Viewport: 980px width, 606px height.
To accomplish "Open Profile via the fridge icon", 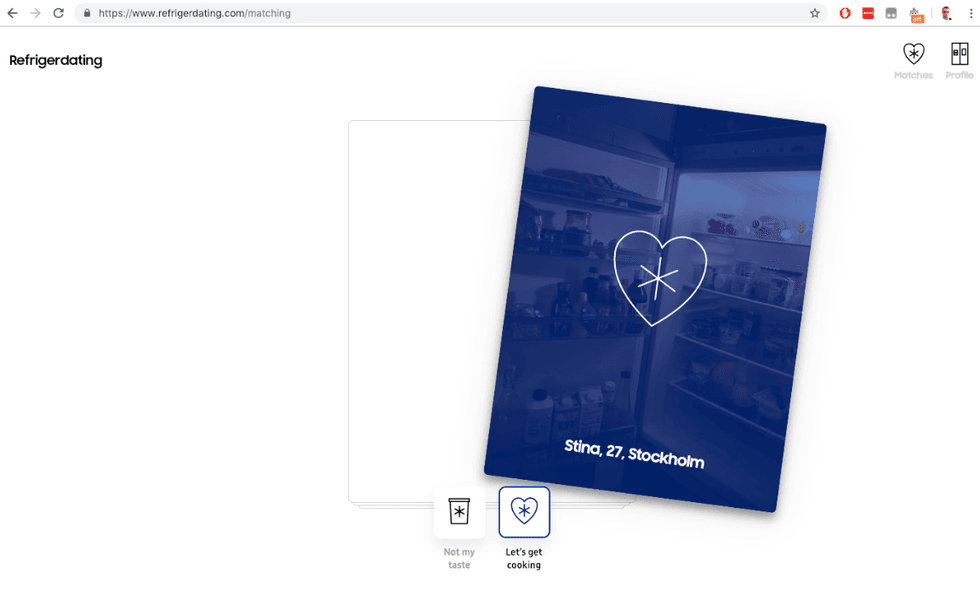I will point(959,54).
